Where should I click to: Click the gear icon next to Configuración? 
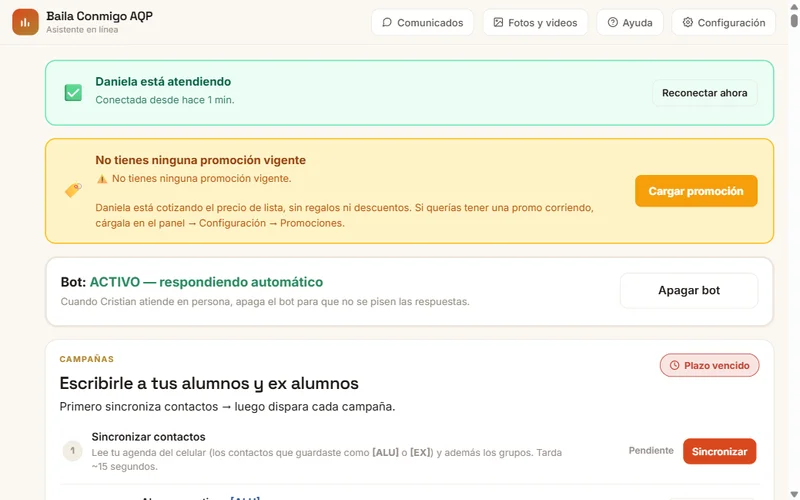tap(687, 22)
